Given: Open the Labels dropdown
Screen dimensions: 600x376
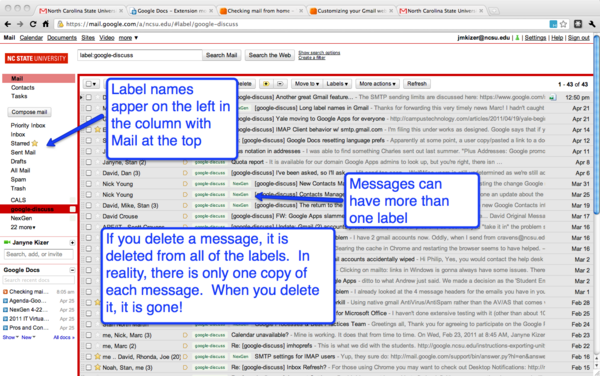Looking at the screenshot, I should pos(337,84).
